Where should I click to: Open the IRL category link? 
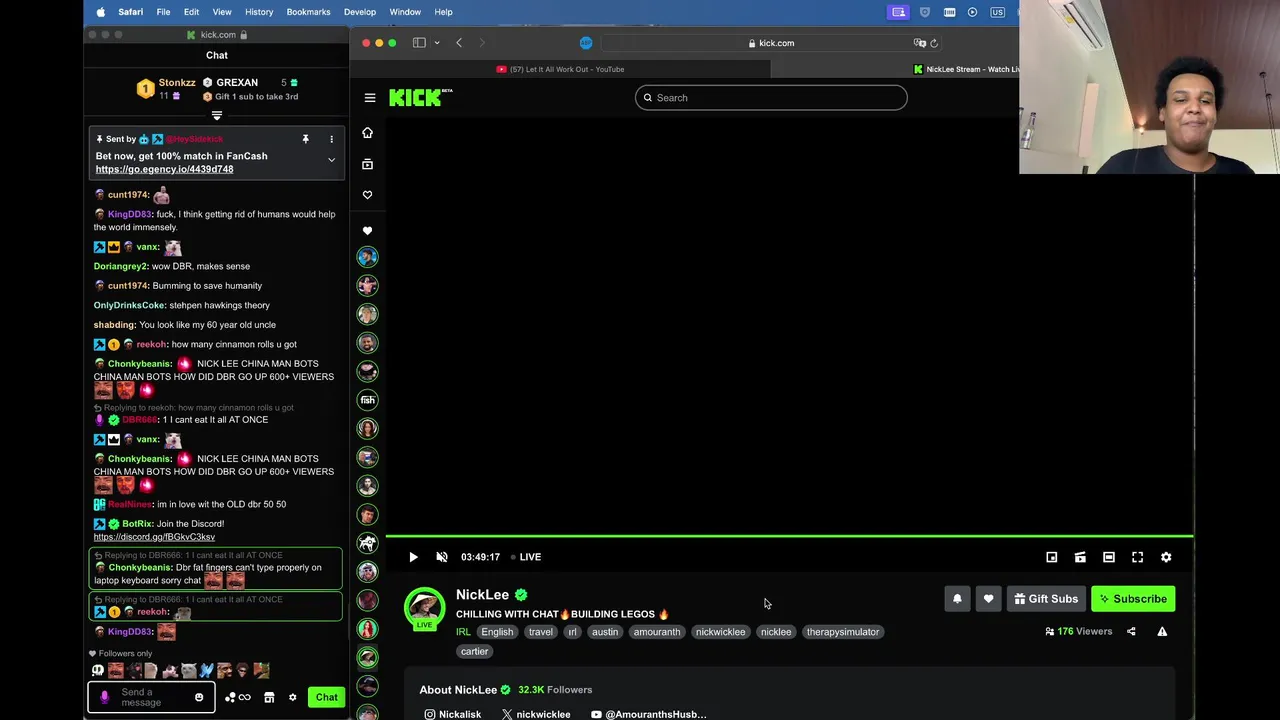(x=463, y=632)
